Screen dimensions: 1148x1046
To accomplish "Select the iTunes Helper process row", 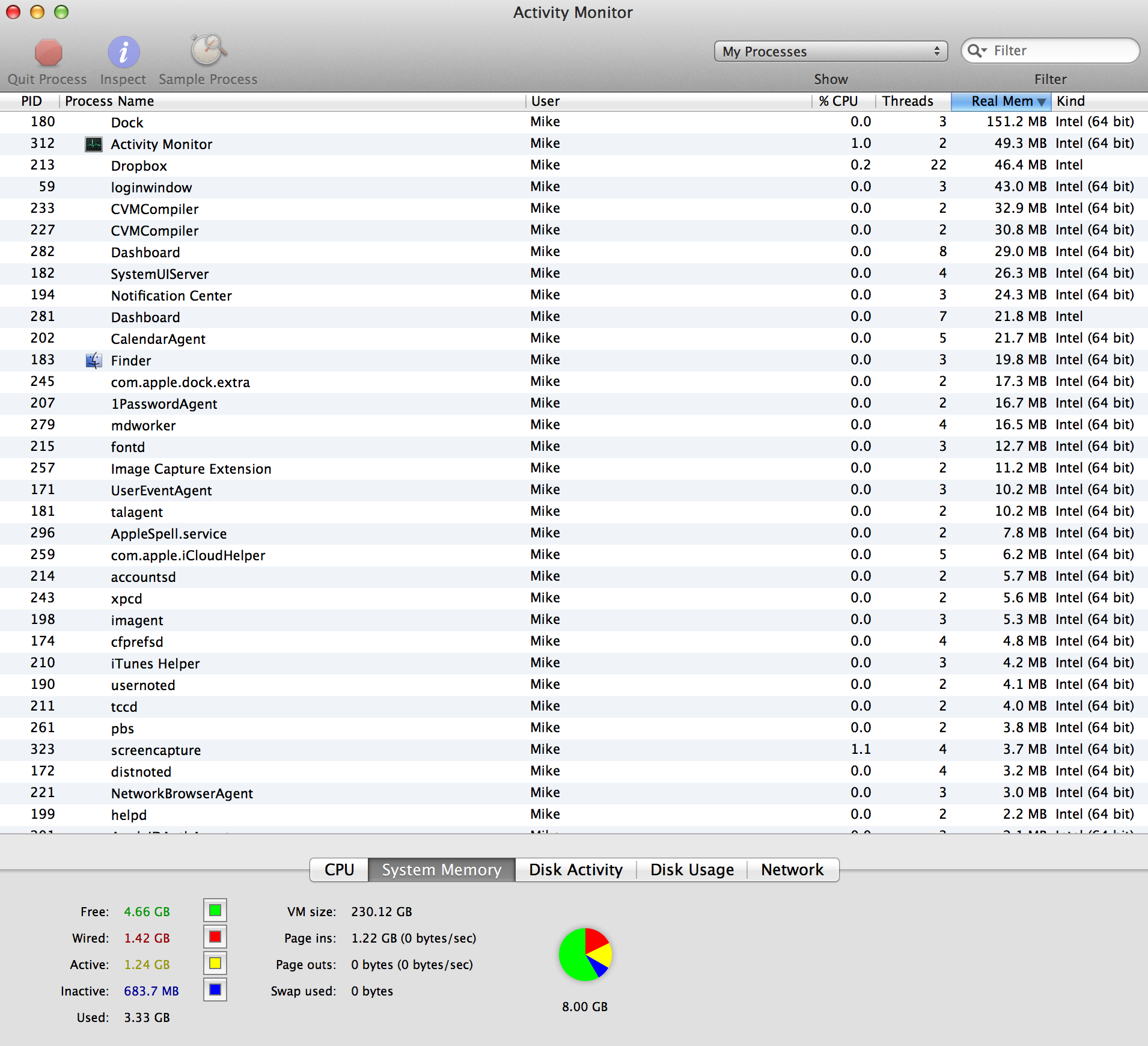I will pos(574,664).
